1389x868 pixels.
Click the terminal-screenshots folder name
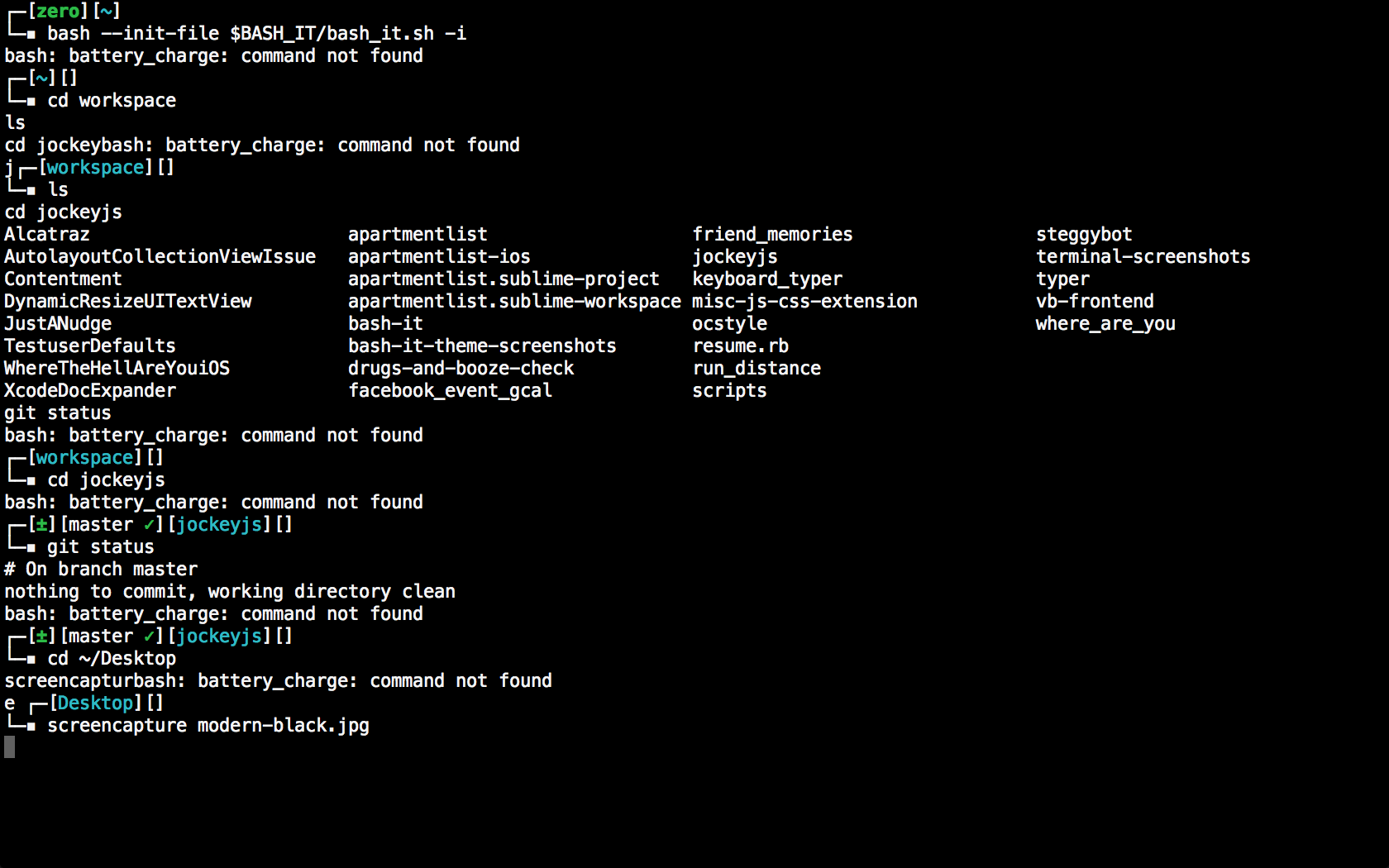click(x=1143, y=257)
